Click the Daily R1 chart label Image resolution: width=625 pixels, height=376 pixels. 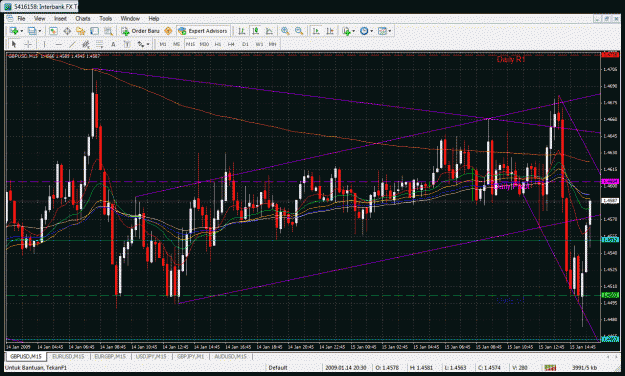coord(511,59)
